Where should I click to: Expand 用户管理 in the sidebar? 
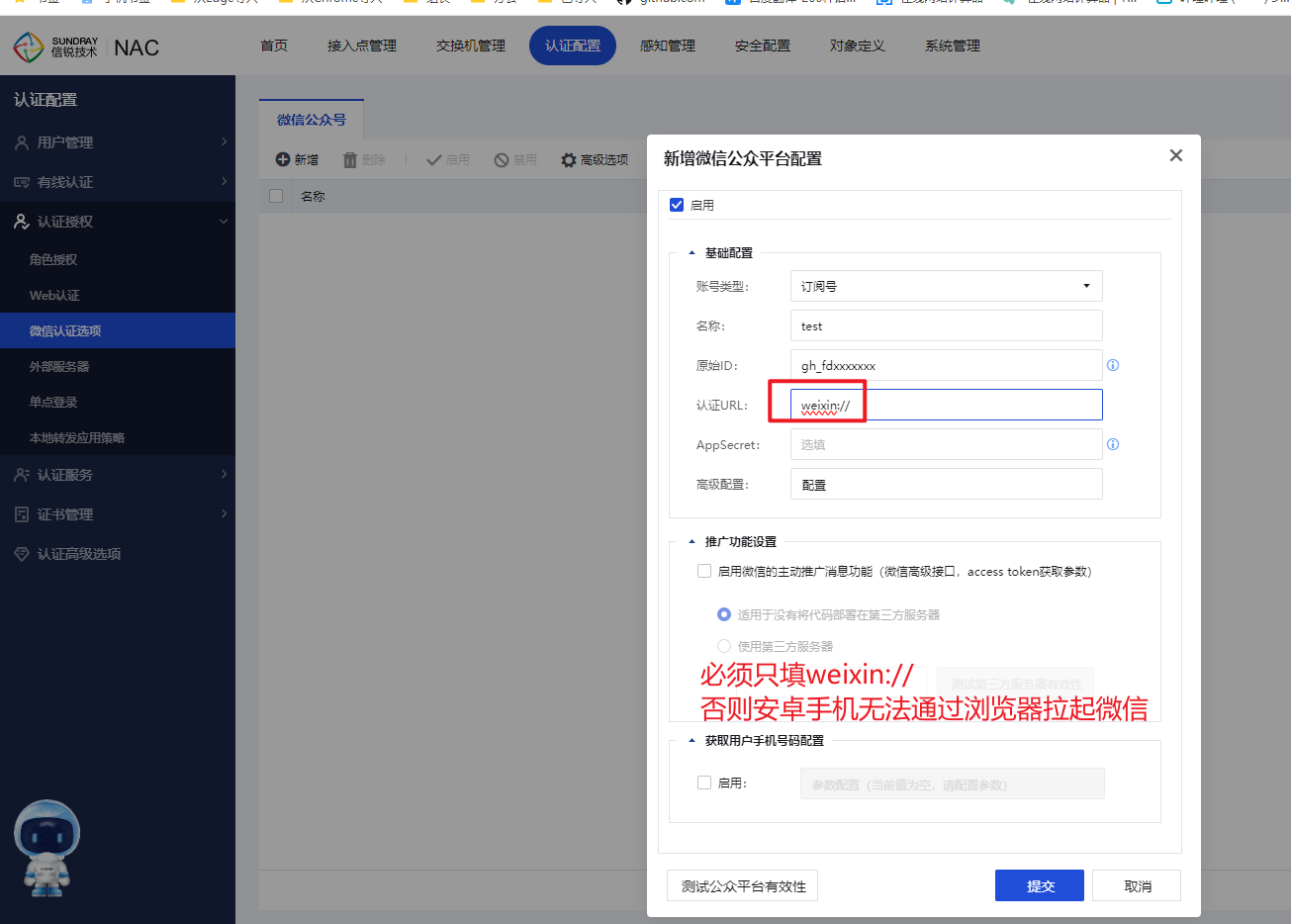coord(118,142)
